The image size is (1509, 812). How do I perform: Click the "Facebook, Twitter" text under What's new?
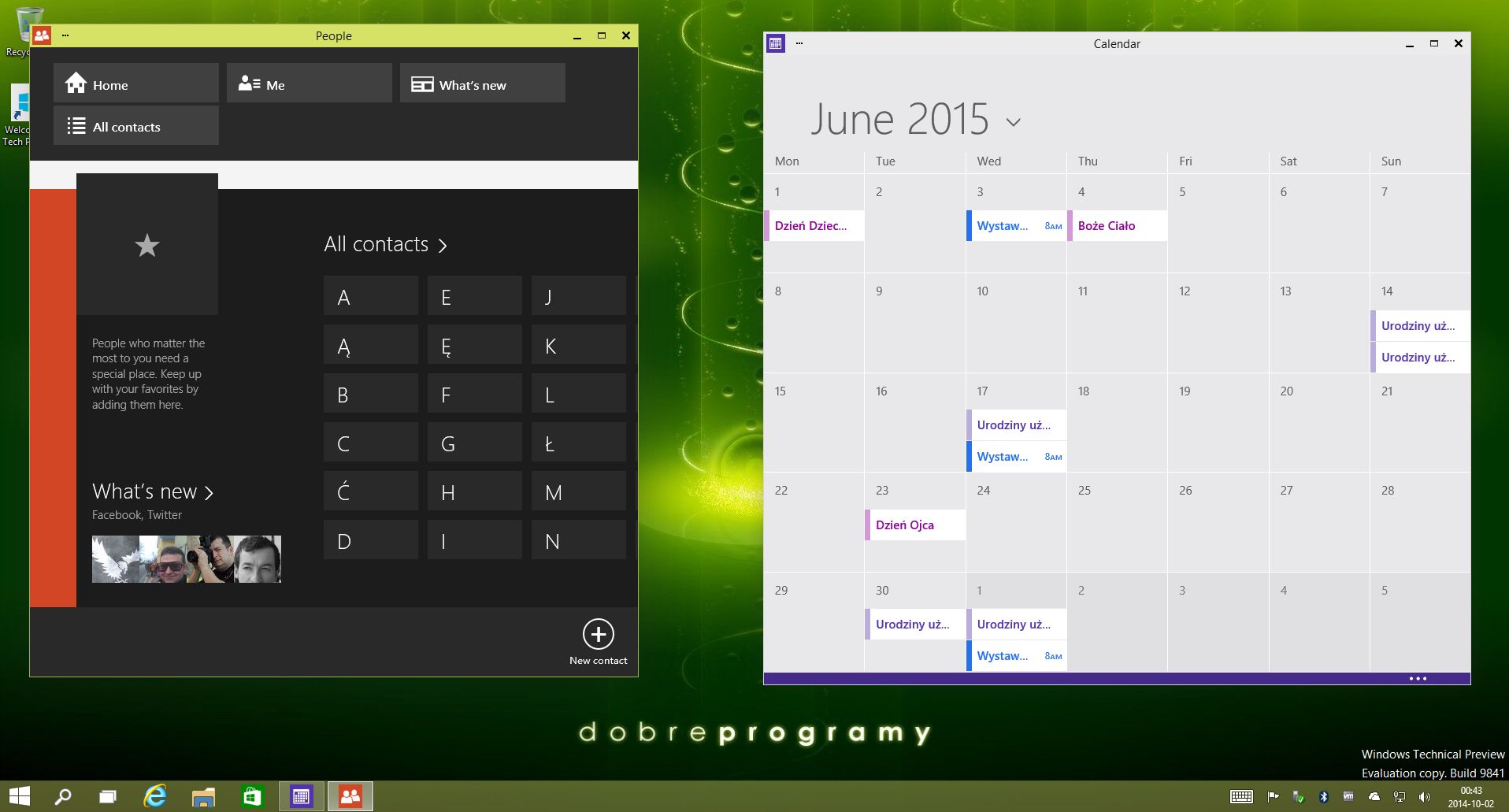(137, 515)
